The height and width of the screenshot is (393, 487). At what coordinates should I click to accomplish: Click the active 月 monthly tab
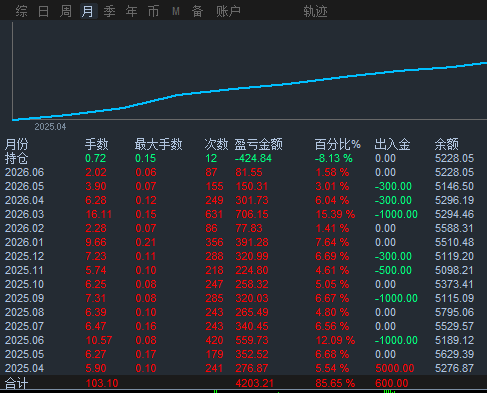coord(88,12)
